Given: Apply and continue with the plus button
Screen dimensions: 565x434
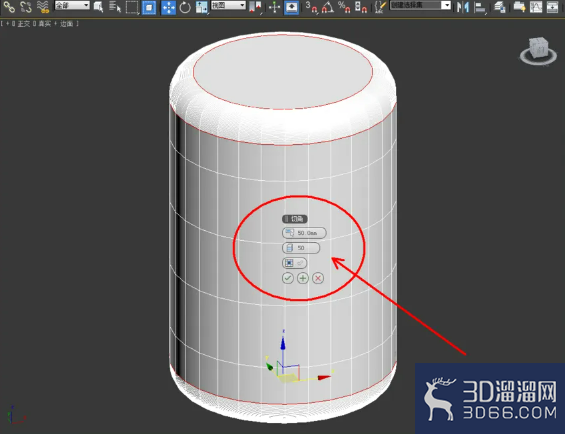Looking at the screenshot, I should [x=303, y=278].
